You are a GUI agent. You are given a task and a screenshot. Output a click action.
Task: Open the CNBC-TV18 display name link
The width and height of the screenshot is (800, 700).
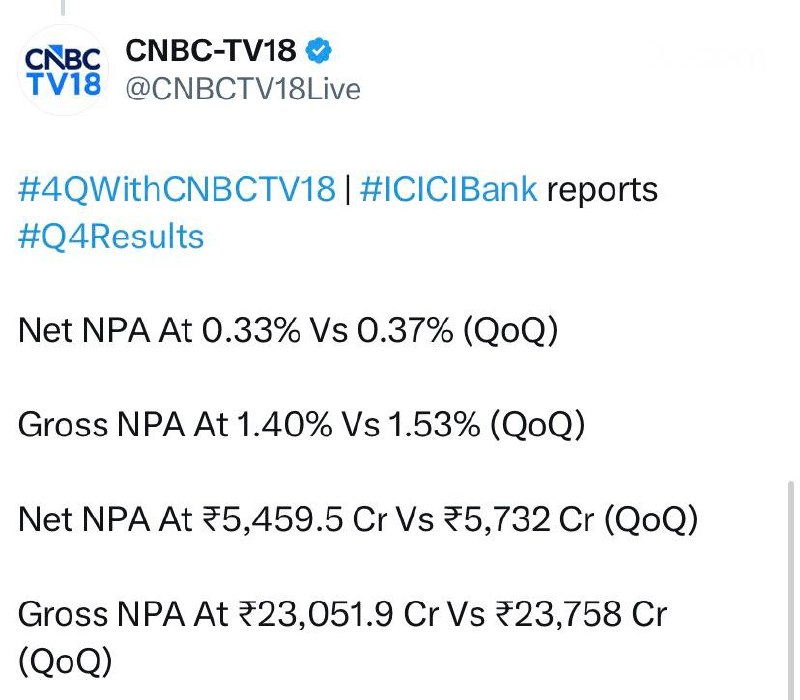[x=212, y=50]
